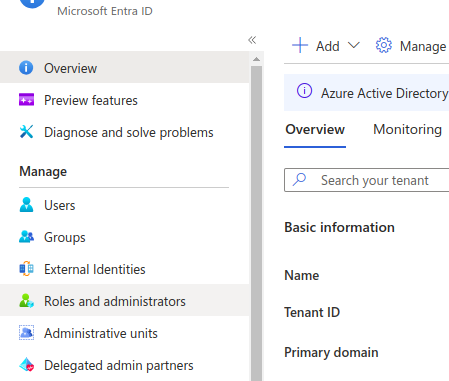Viewport: 449px width, 381px height.
Task: Click the Diagnose and solve problems wrench icon
Action: [26, 132]
